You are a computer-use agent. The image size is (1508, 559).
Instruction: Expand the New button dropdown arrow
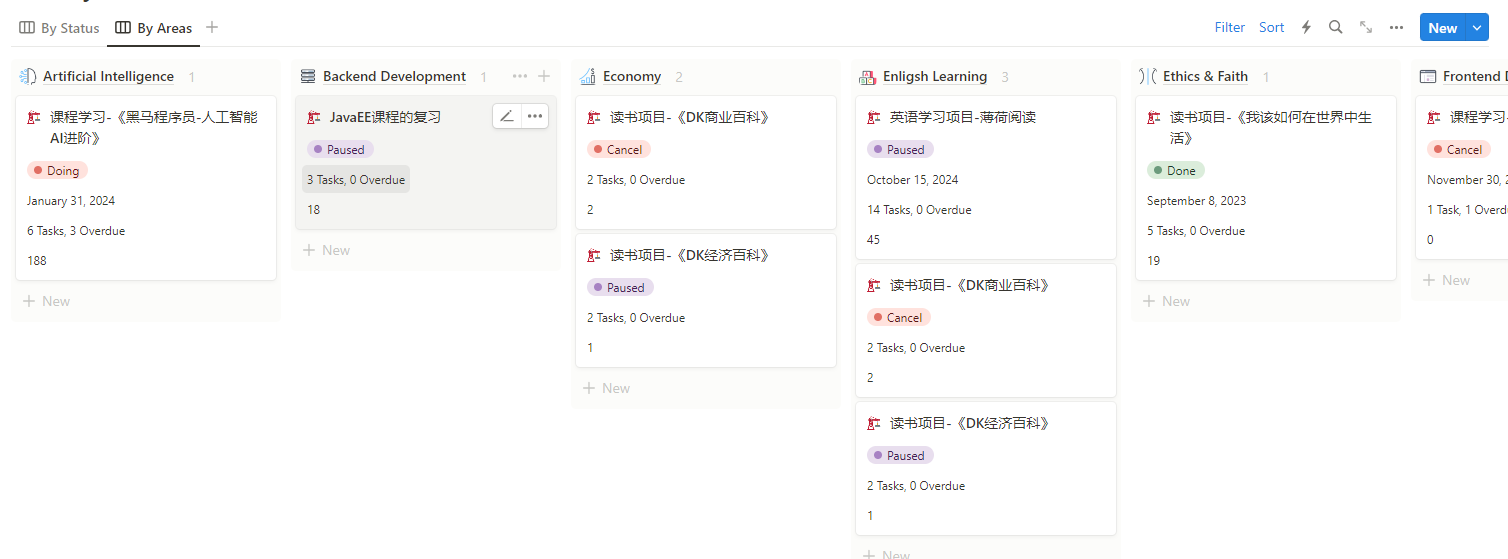tap(1478, 28)
